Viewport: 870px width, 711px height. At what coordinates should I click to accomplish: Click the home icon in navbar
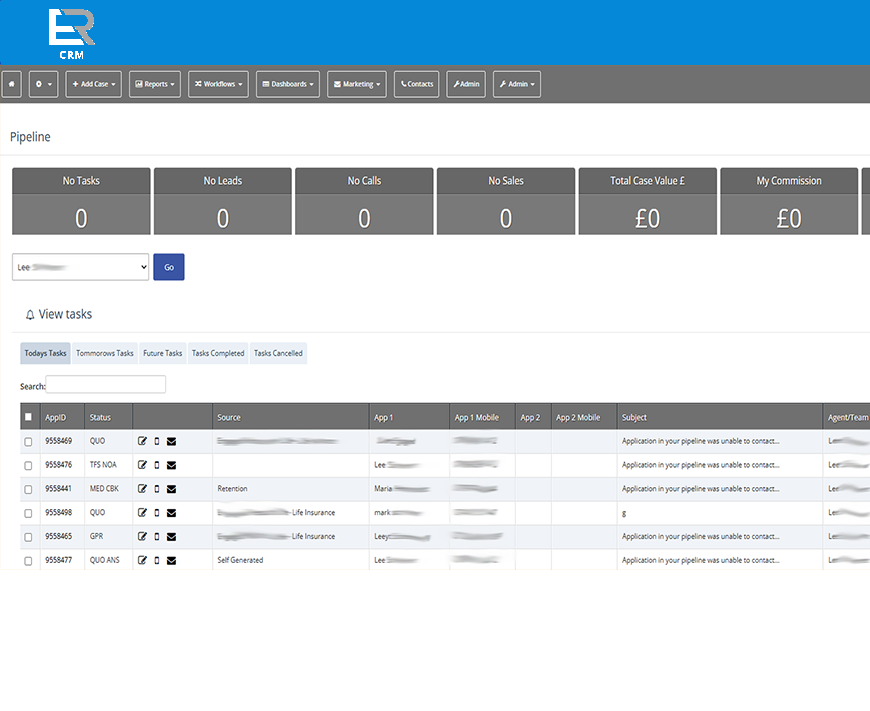click(12, 84)
